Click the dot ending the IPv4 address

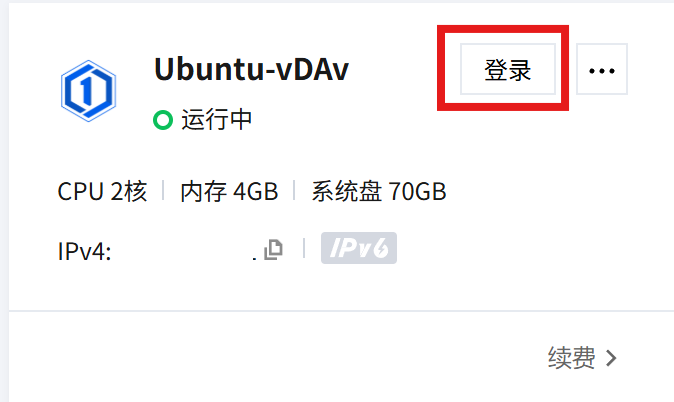click(254, 258)
